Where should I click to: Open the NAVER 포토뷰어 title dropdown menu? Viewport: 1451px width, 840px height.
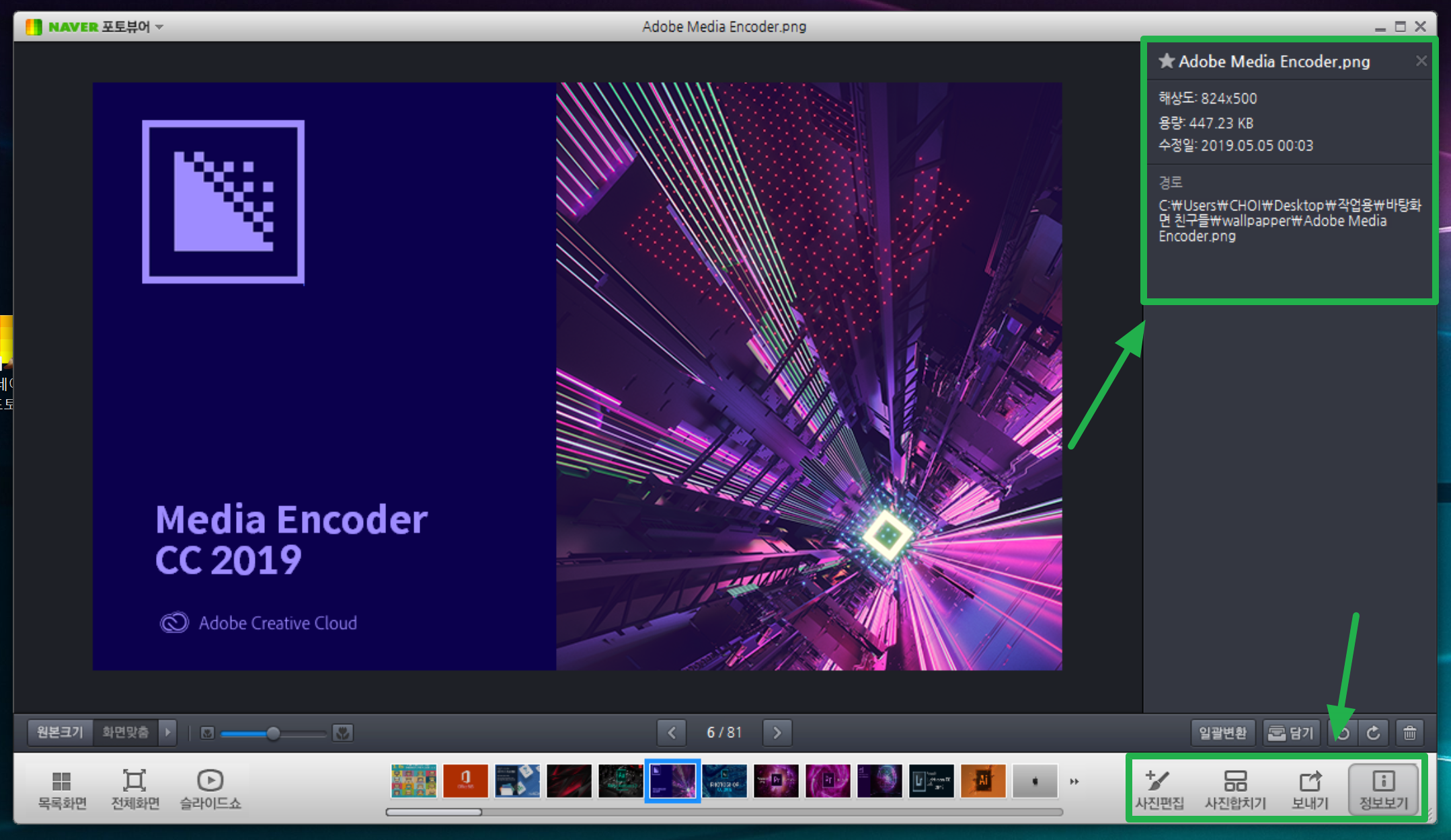point(159,27)
